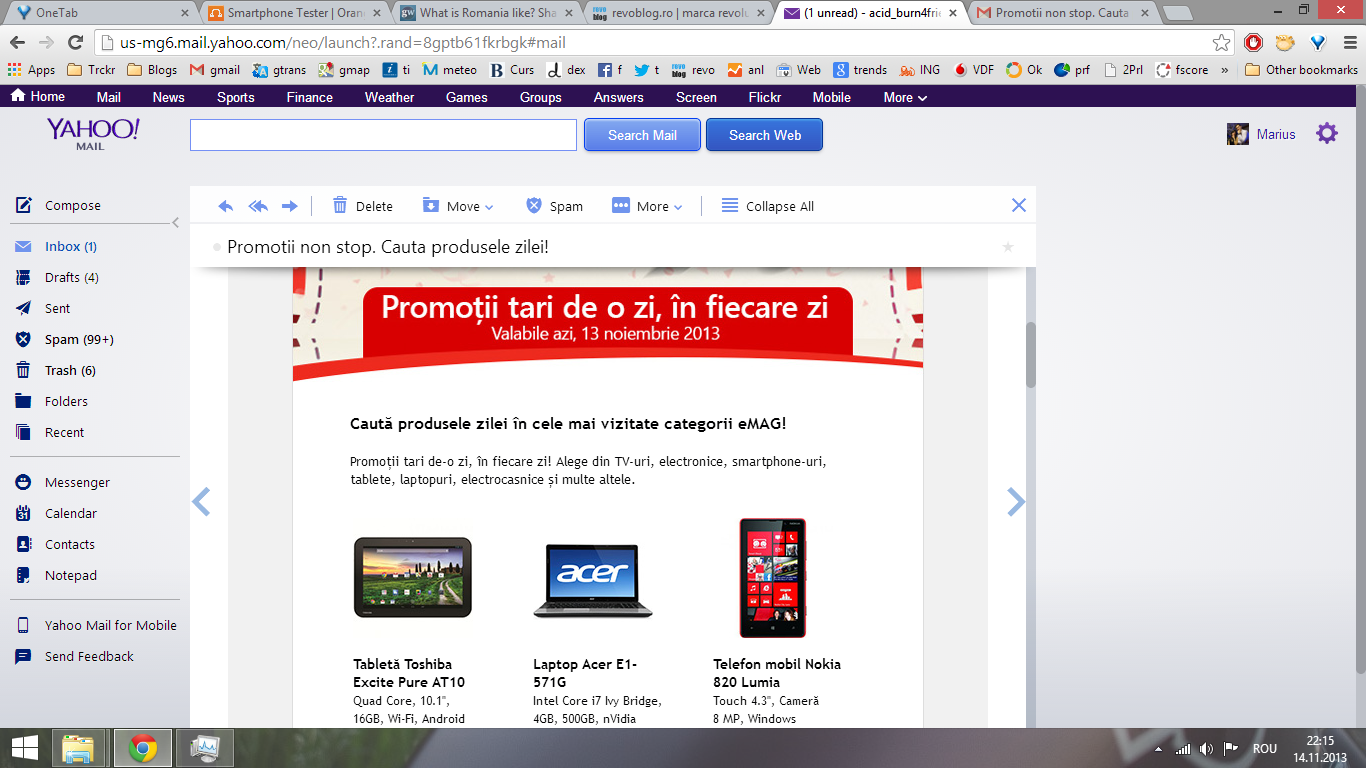Click the Nokia Lumia 820 phone image
The image size is (1366, 768).
(773, 577)
